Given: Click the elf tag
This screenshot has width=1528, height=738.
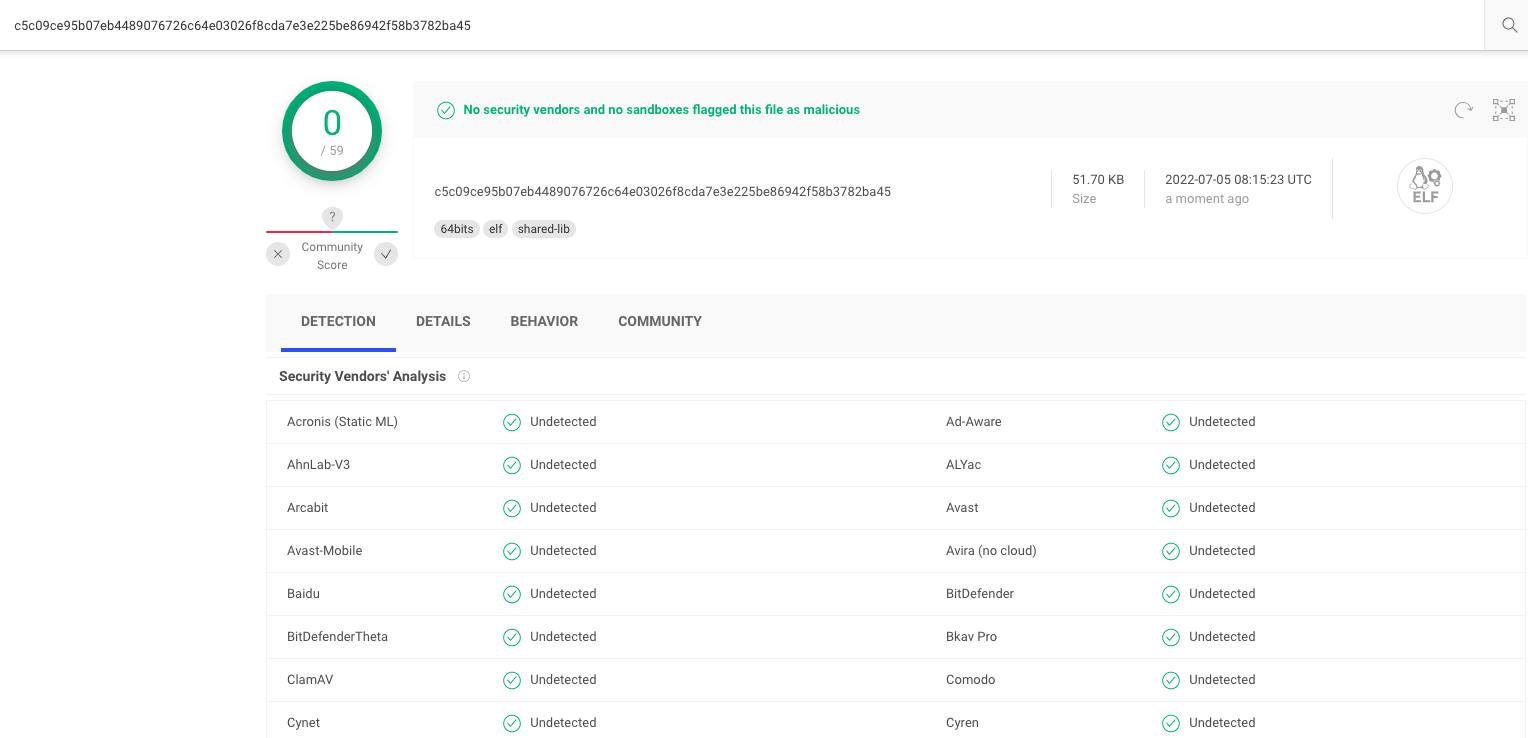Looking at the screenshot, I should [495, 229].
